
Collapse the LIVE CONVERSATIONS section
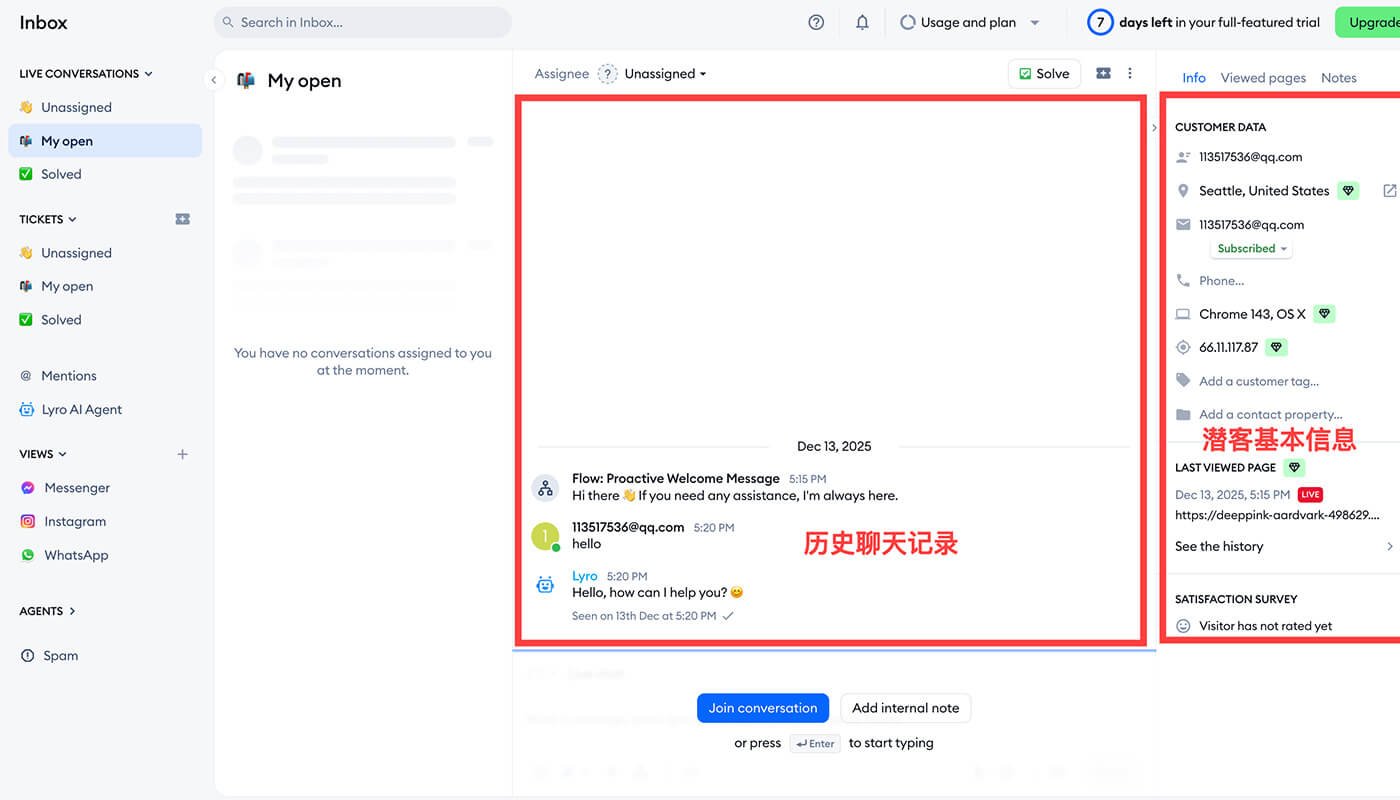tap(148, 73)
